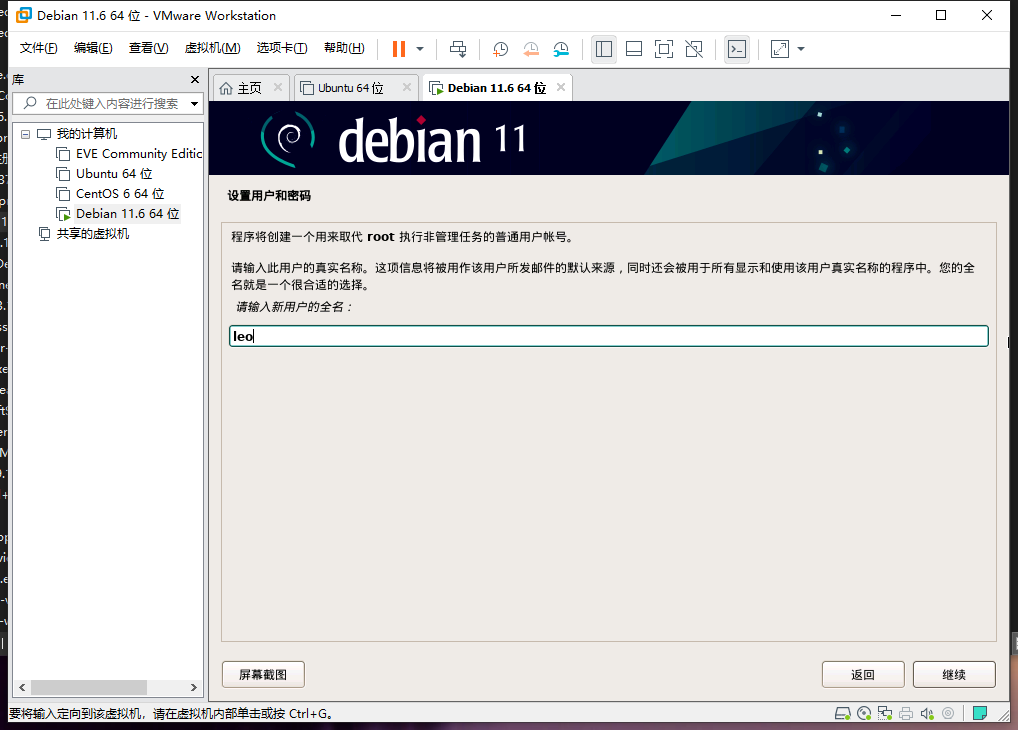
Task: Toggle Unity mode icon
Action: [694, 49]
